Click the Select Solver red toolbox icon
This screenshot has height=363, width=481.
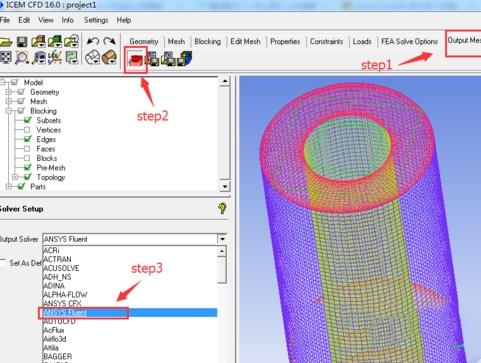tap(136, 60)
